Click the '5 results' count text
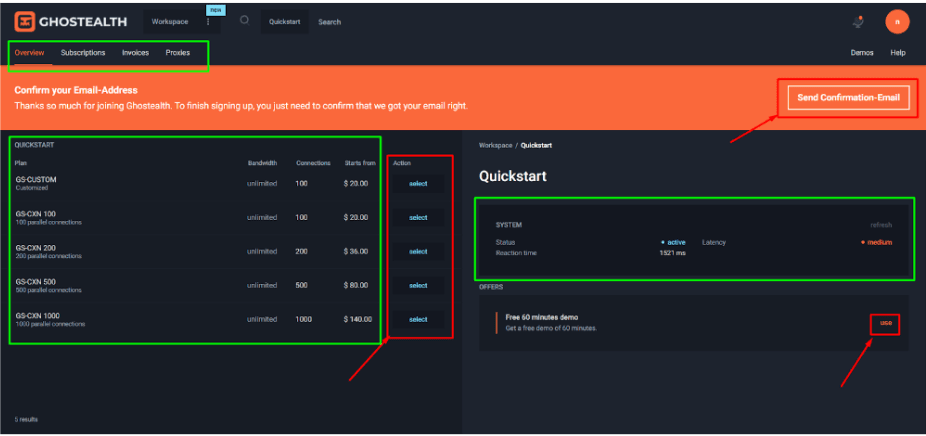The height and width of the screenshot is (436, 926). click(26, 419)
